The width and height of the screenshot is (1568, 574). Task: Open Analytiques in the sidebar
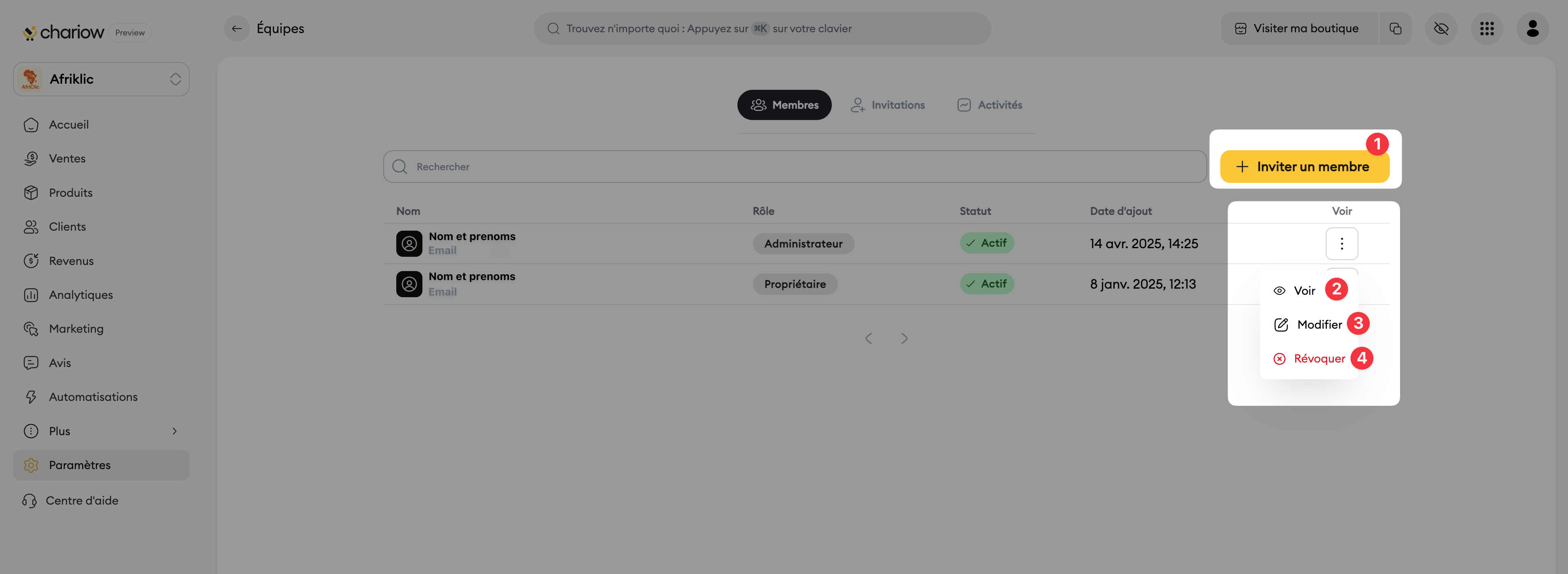[x=80, y=295]
